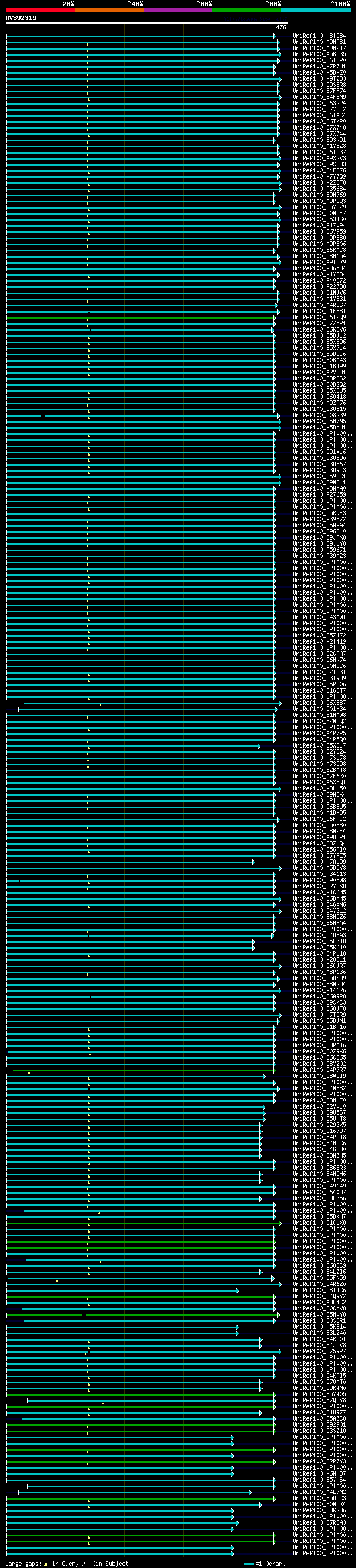Screen dimensions: 356x1568
Task: Click label UniRef100_Q6XEB7
Action: point(319,703)
